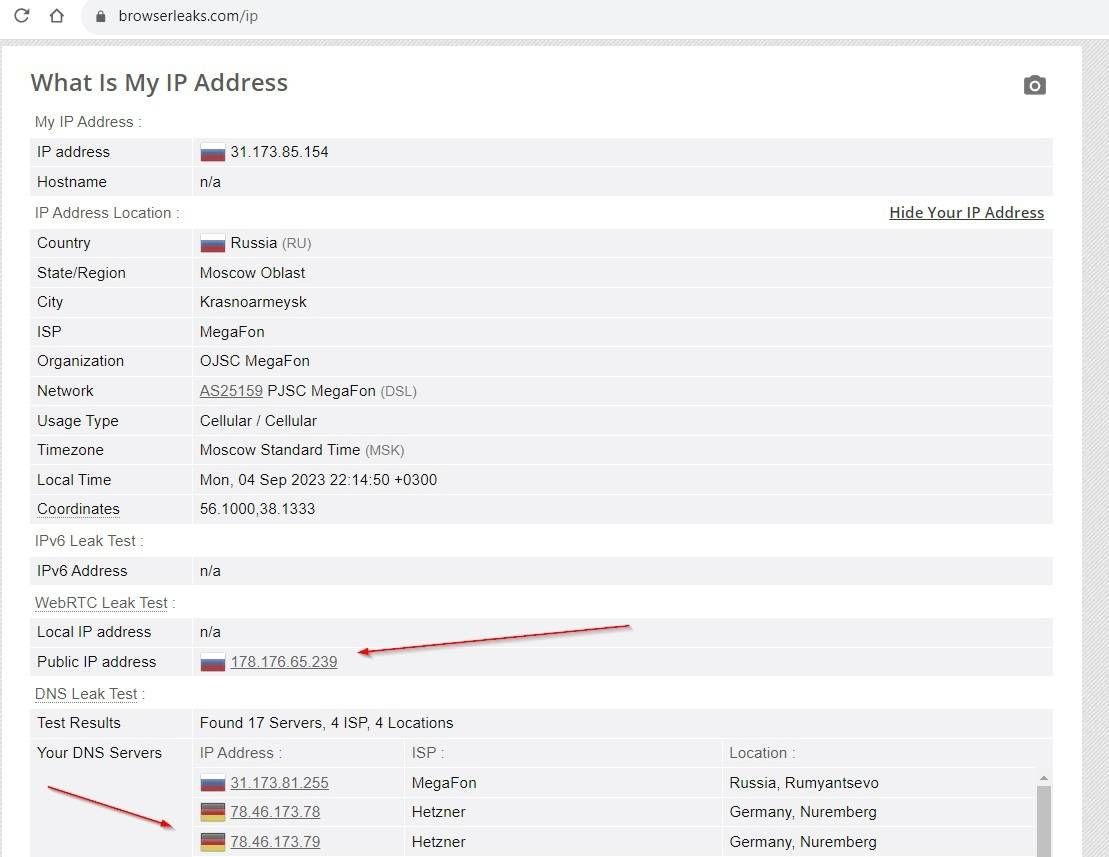
Task: Click the camera screenshot icon
Action: click(x=1035, y=85)
